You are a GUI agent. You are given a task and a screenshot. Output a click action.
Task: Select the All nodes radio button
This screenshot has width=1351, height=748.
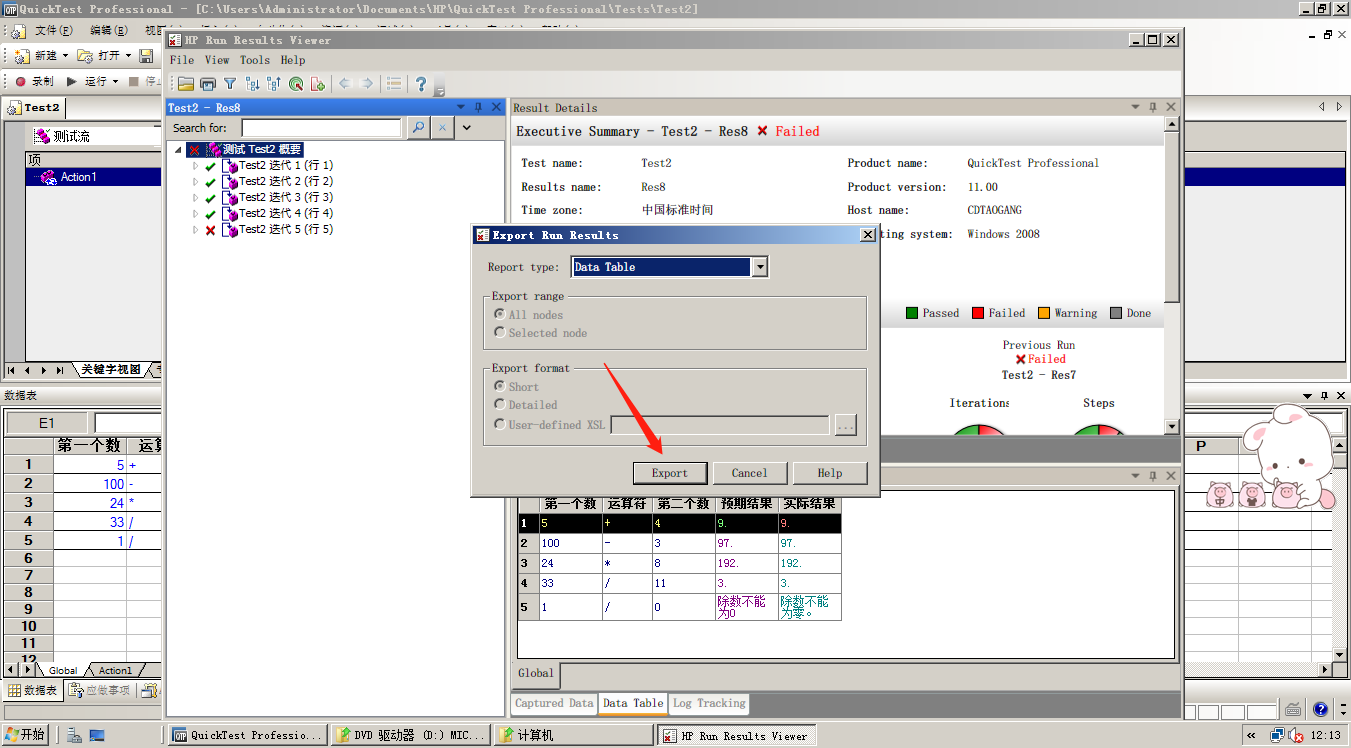[x=500, y=314]
